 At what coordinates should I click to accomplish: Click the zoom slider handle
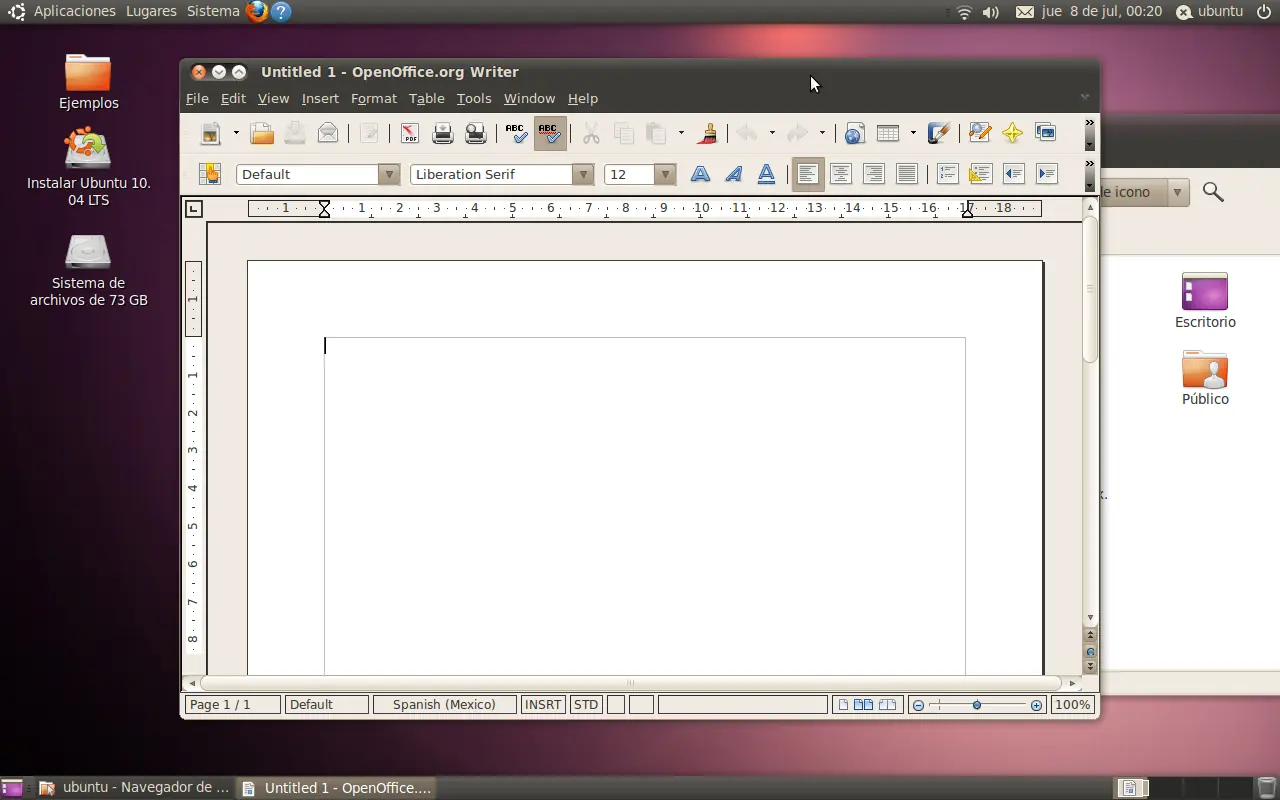coord(977,705)
